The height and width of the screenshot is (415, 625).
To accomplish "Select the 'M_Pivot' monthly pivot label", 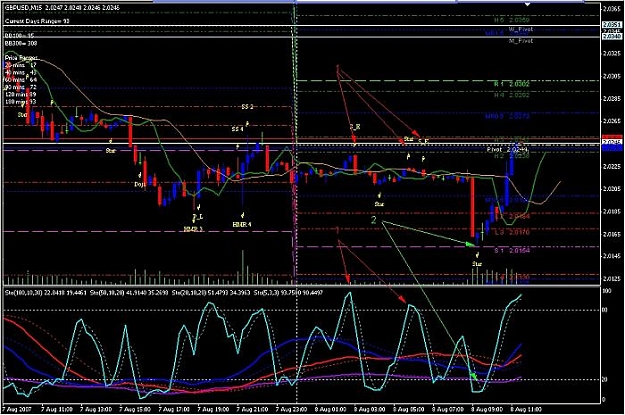I will [521, 41].
